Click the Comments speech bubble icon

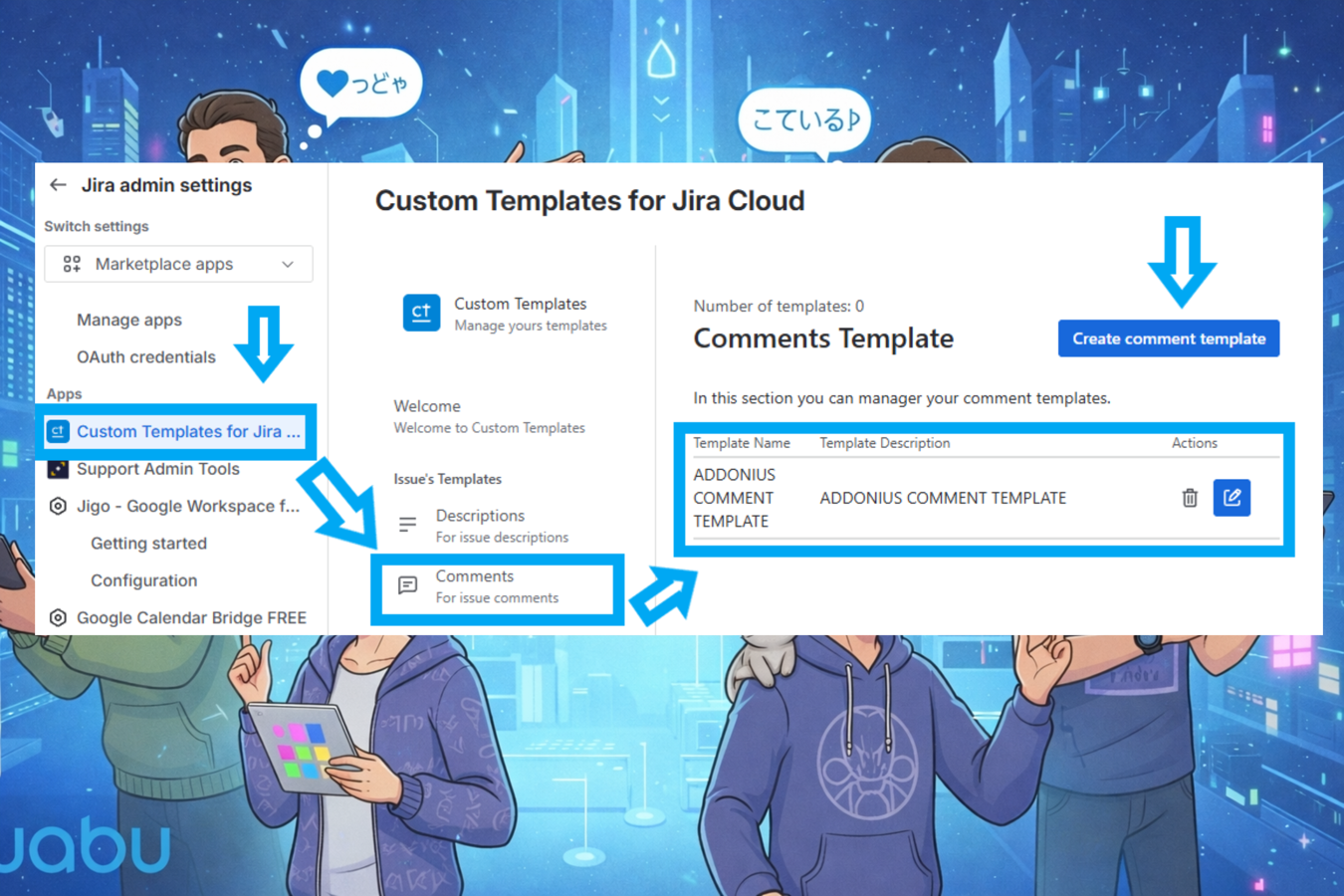(x=407, y=585)
